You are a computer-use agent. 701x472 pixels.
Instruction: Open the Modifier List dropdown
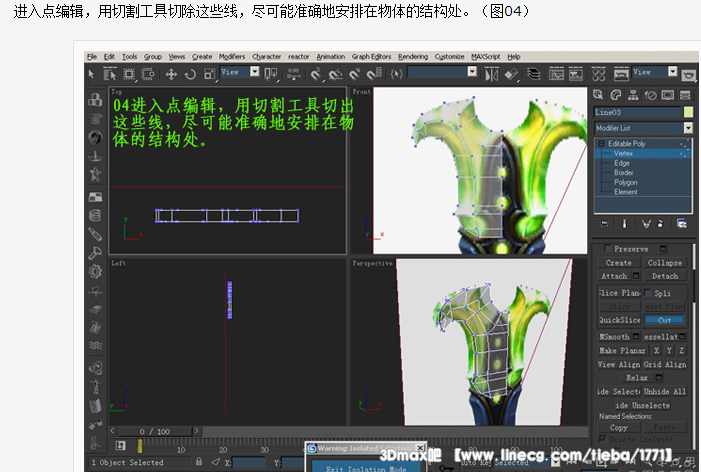pos(643,128)
